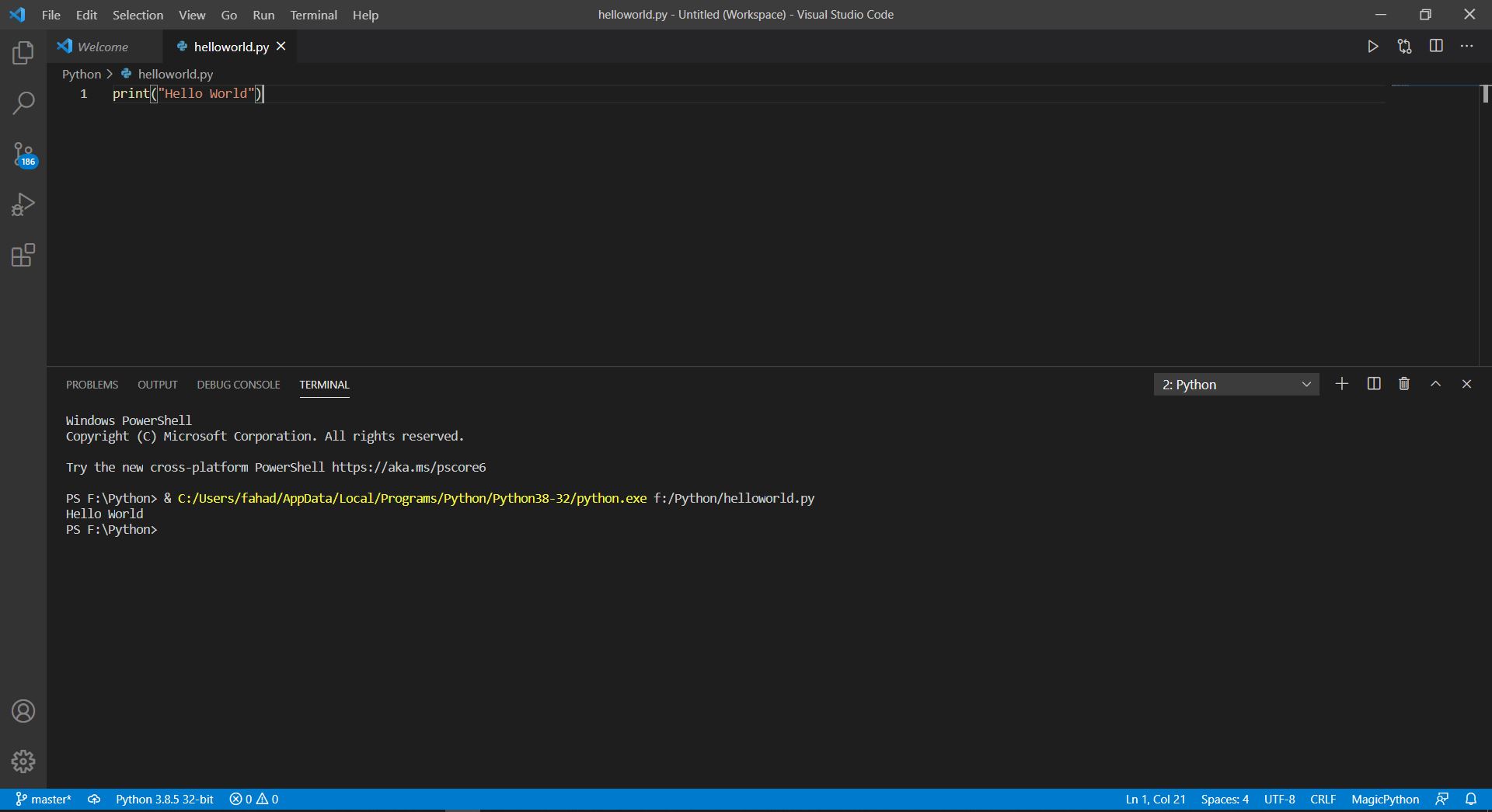Click the last PS F:\Python> prompt
The width and height of the screenshot is (1492, 812).
point(111,529)
